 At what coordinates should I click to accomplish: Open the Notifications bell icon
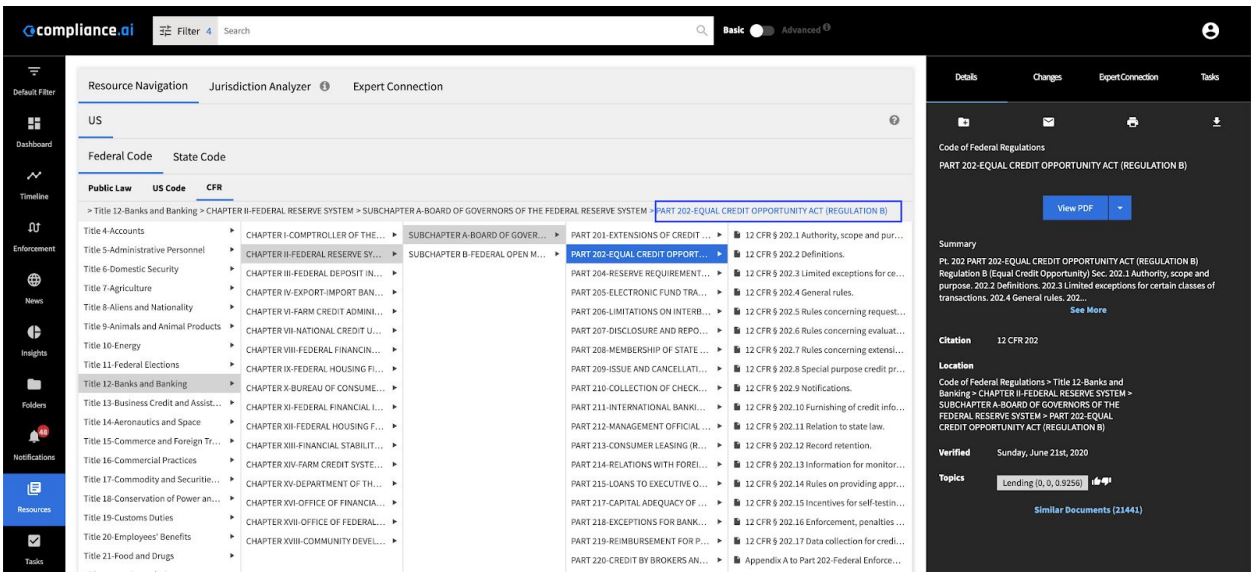(33, 436)
